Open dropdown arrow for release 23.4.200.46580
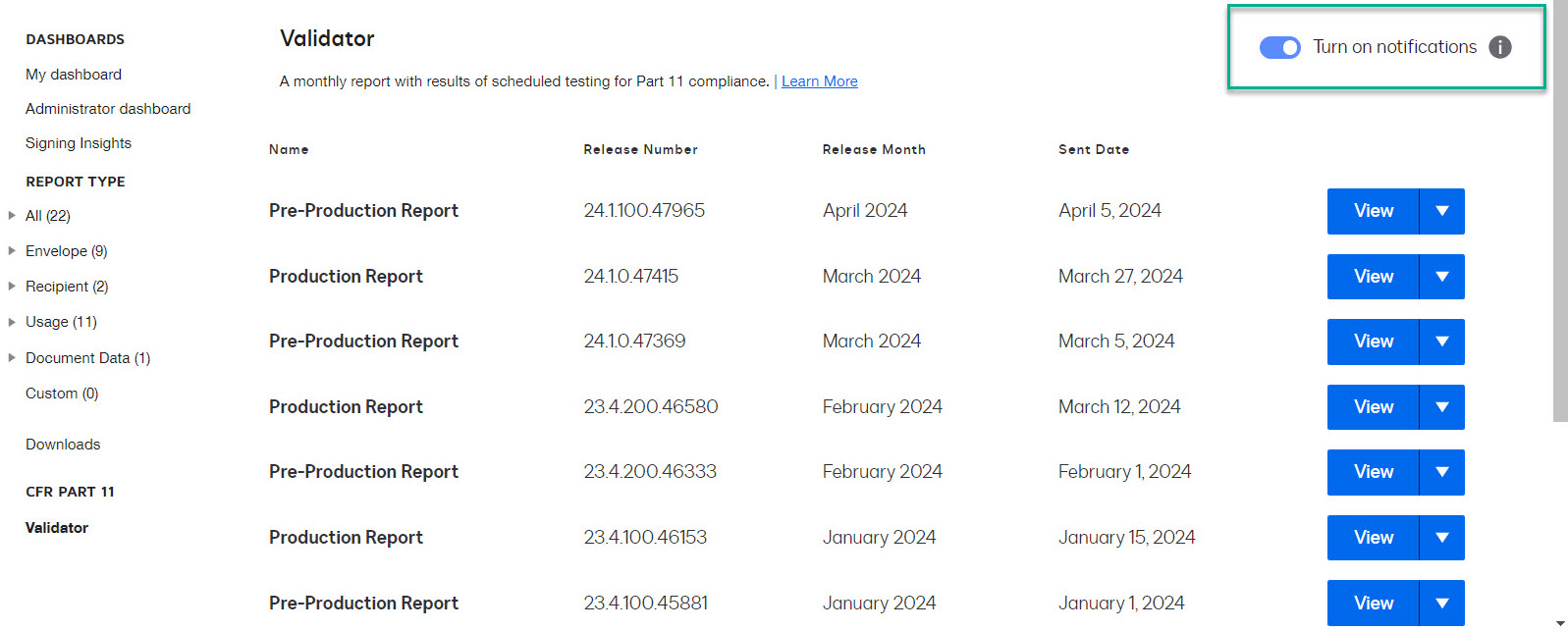1568x631 pixels. click(x=1441, y=407)
